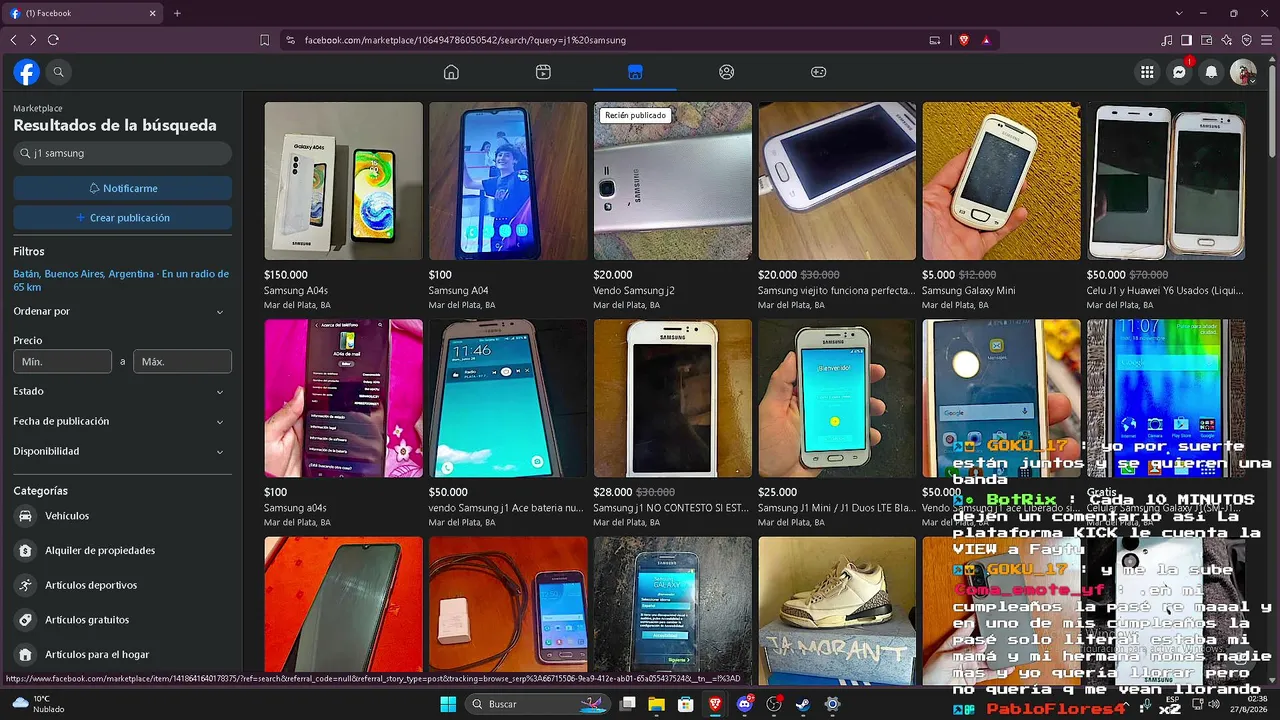This screenshot has height=720, width=1280.
Task: Reload the current page
Action: click(x=53, y=40)
